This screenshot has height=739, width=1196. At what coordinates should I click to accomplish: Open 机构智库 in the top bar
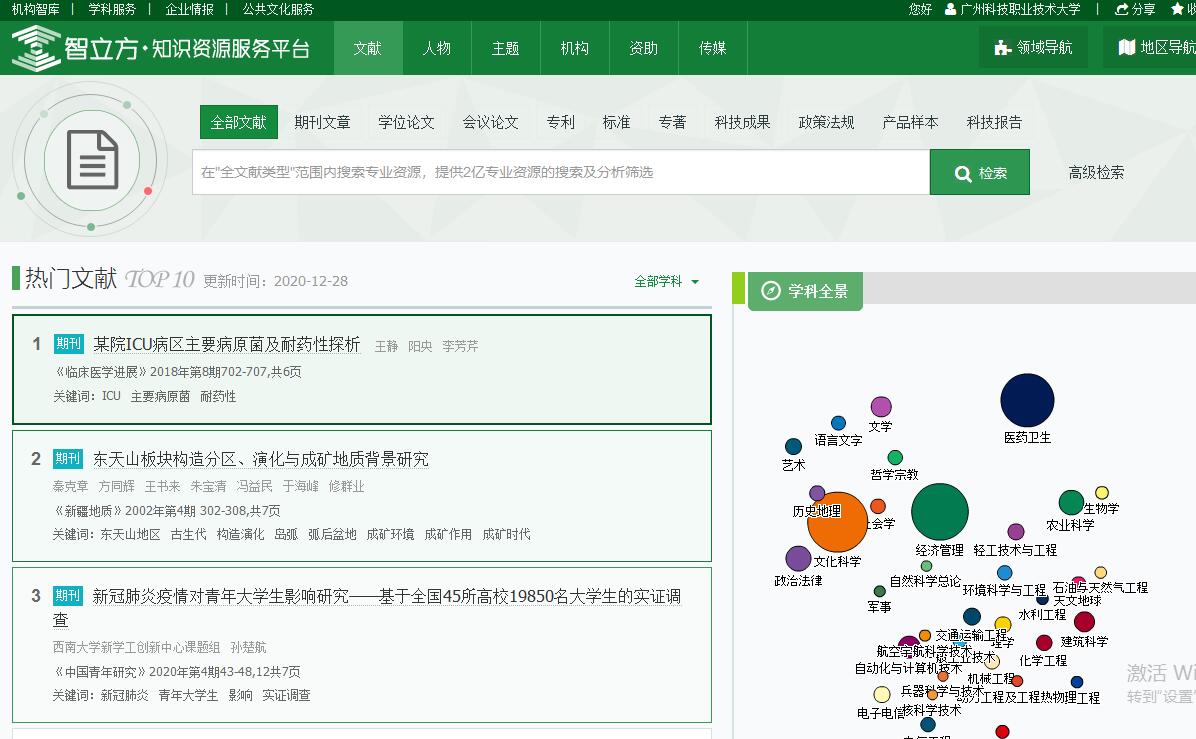[35, 9]
